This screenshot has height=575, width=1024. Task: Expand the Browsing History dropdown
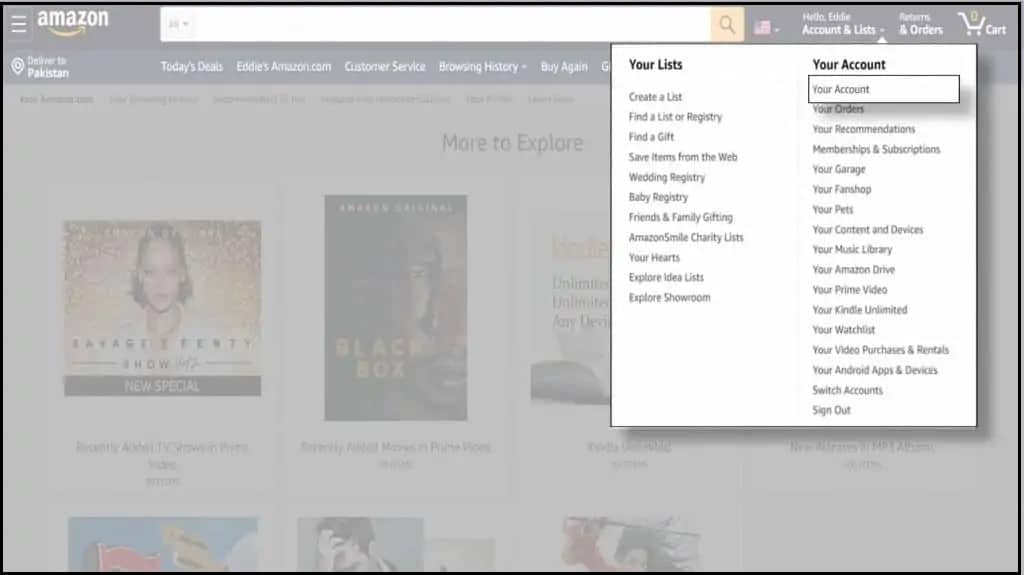tap(482, 67)
